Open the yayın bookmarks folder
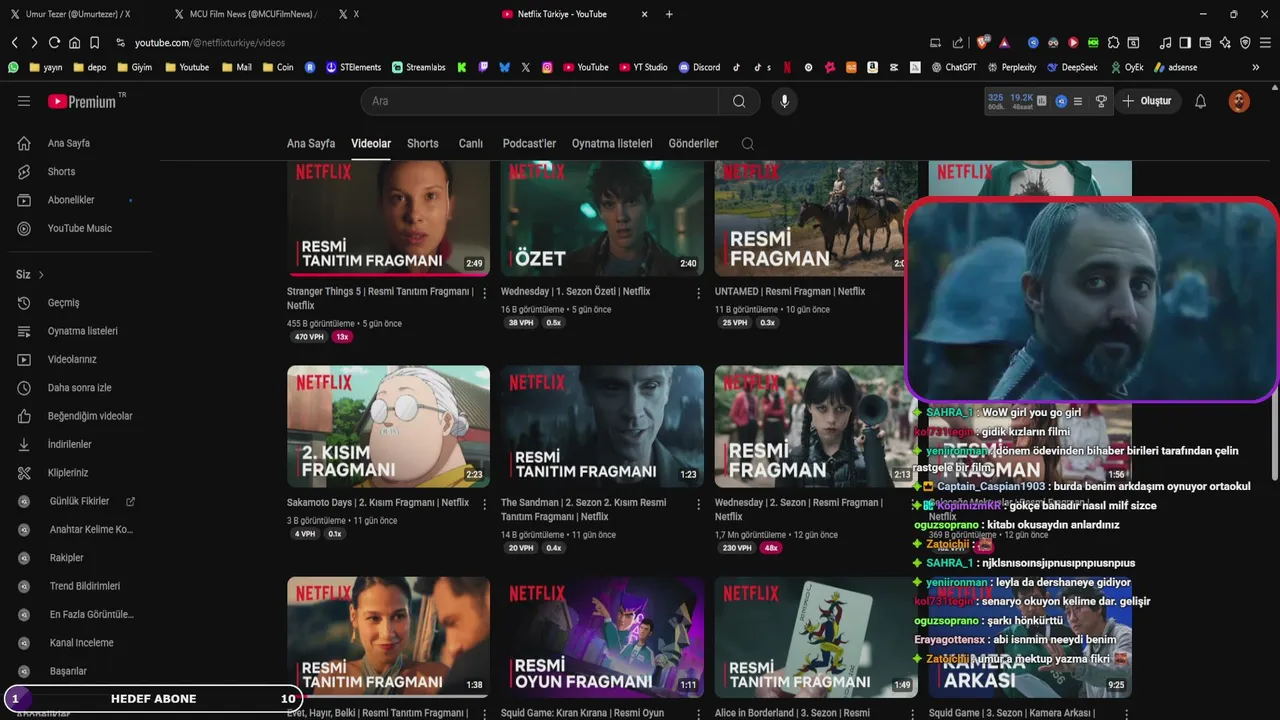1280x720 pixels. (47, 67)
